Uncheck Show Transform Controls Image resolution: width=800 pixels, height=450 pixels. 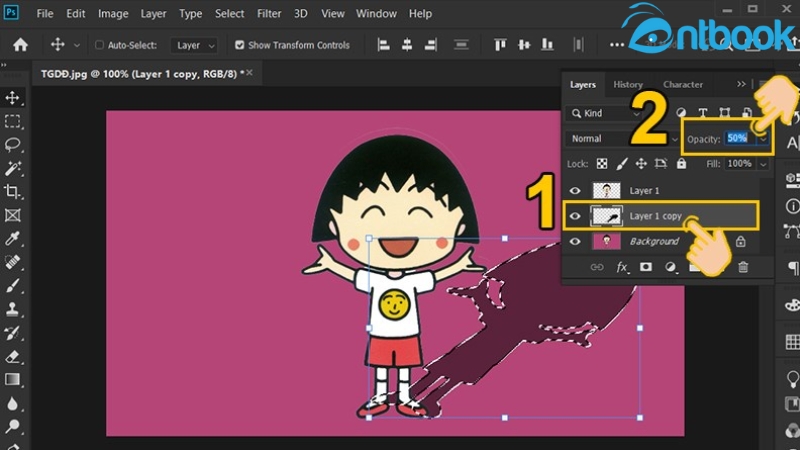tap(239, 45)
